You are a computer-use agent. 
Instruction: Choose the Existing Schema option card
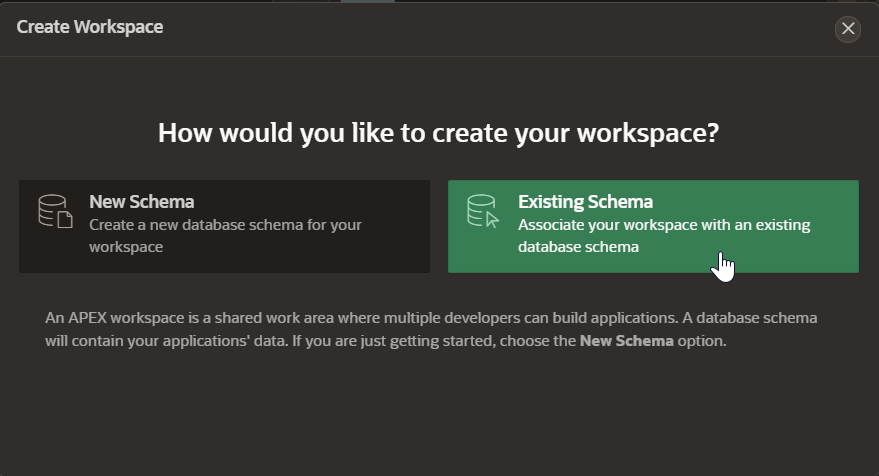pos(653,226)
